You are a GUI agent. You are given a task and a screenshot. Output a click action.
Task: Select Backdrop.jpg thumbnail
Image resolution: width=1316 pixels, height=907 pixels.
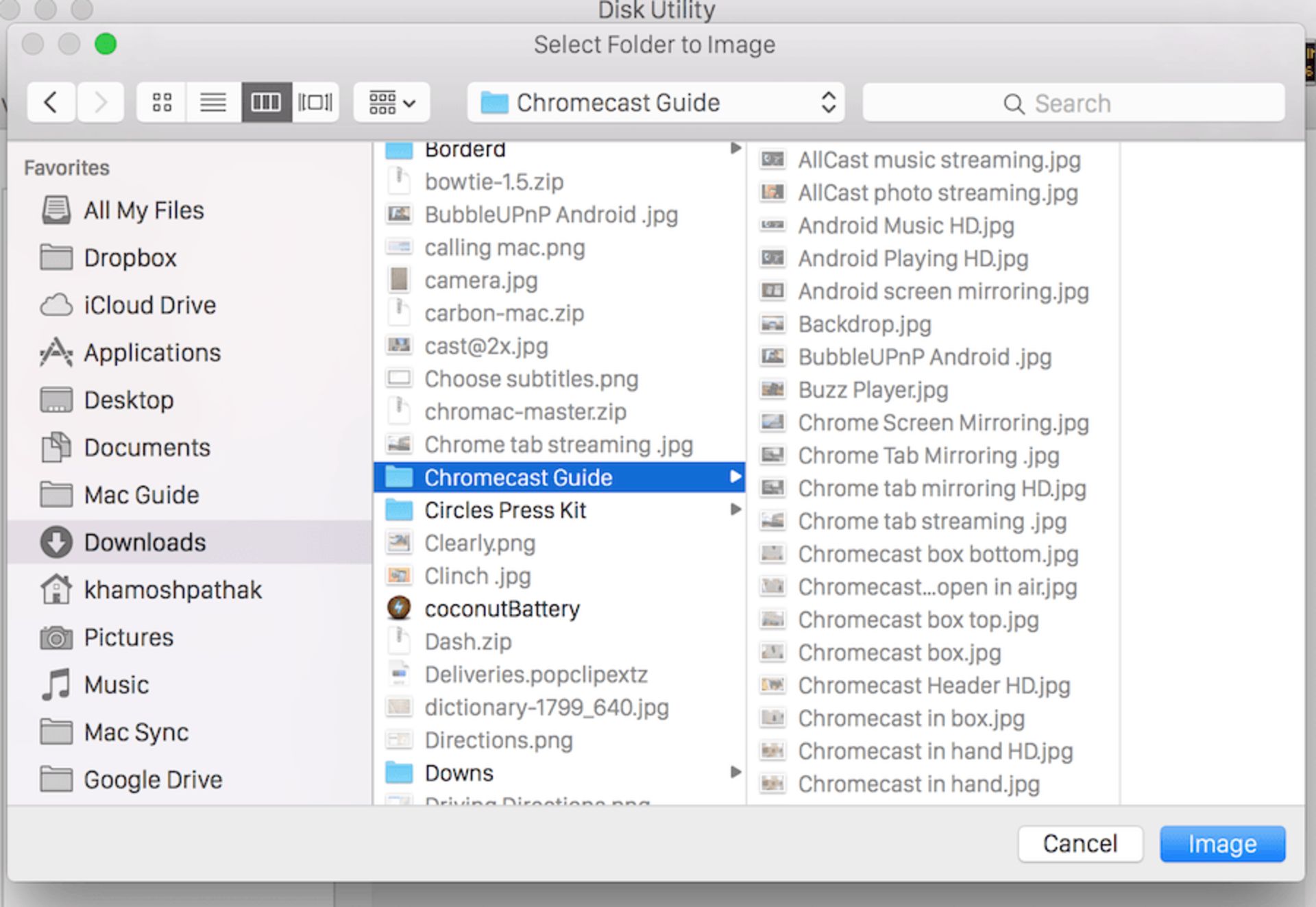773,324
